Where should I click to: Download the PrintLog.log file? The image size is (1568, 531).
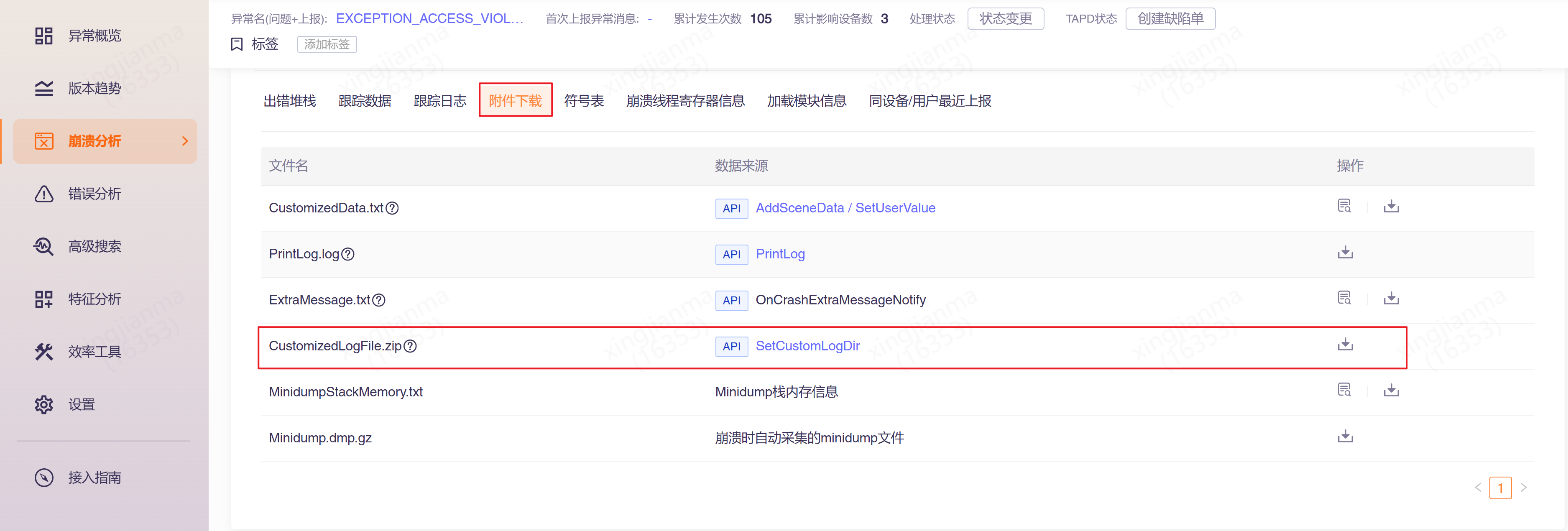[1345, 252]
